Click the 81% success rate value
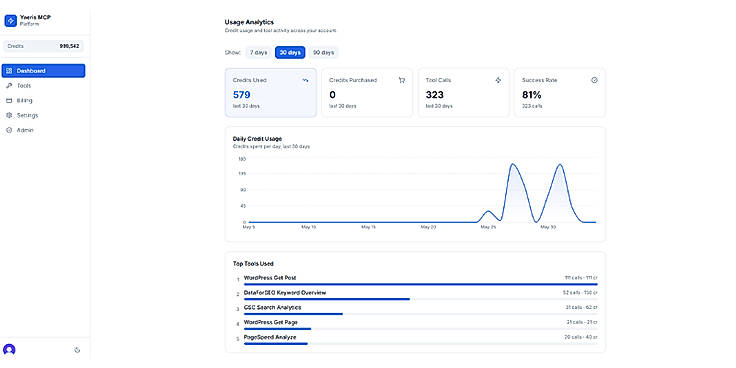This screenshot has width=736, height=368. (532, 95)
